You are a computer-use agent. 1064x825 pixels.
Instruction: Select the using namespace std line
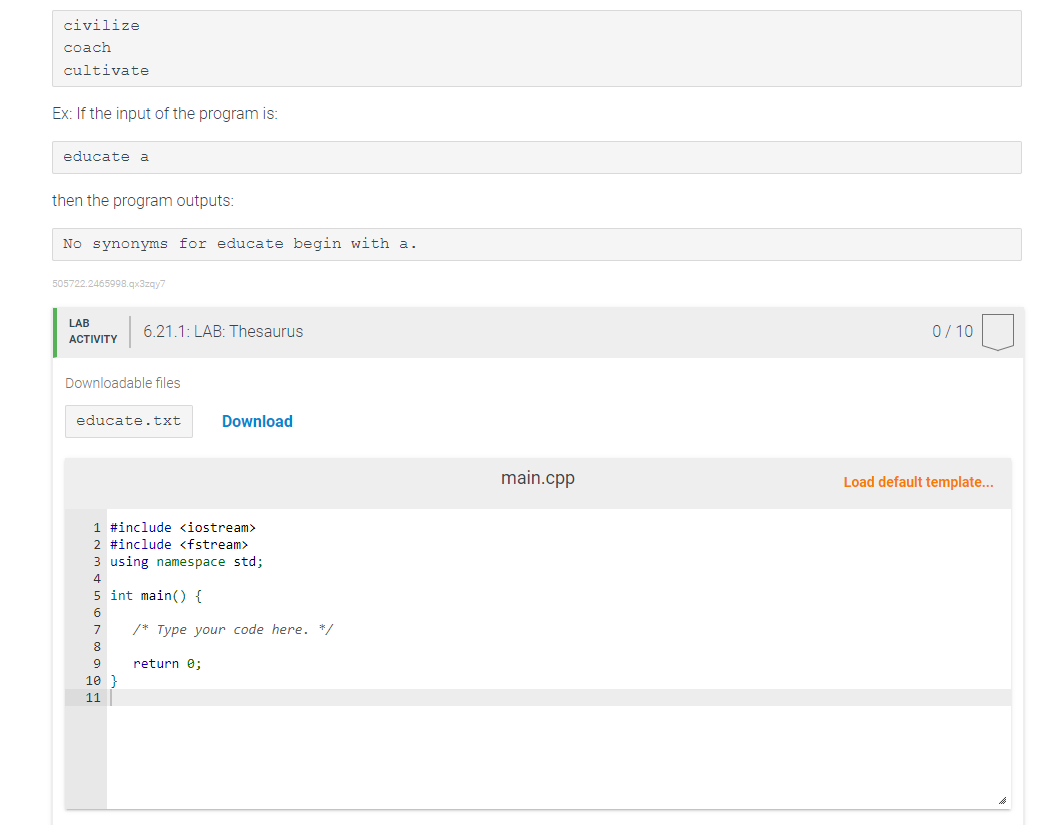[x=186, y=561]
